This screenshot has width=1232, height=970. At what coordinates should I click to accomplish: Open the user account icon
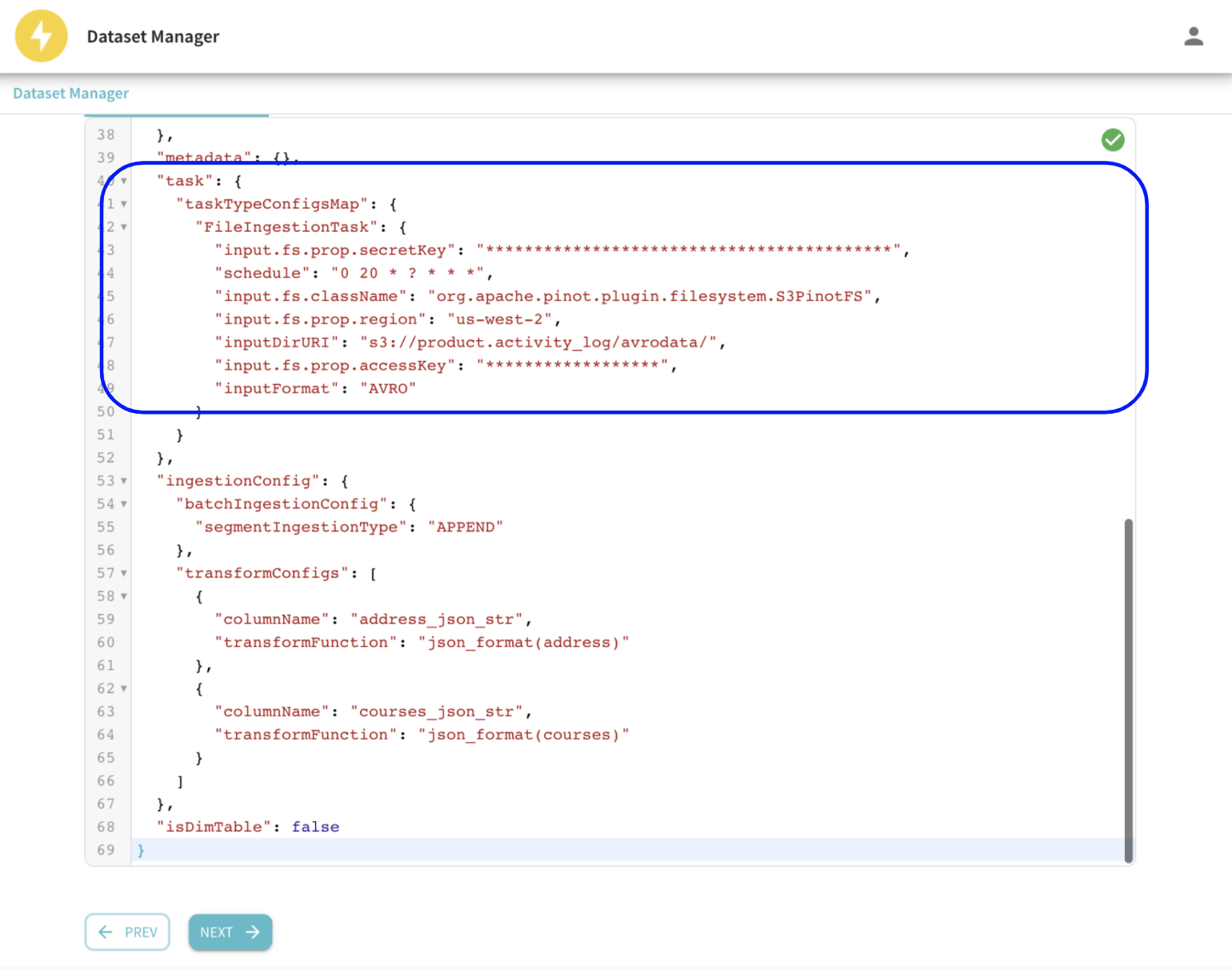click(1193, 35)
